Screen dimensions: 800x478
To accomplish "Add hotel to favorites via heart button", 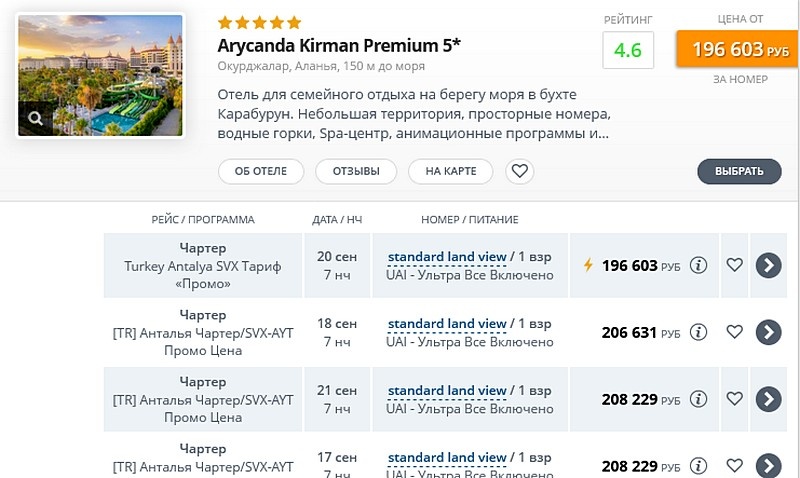I will tap(519, 171).
